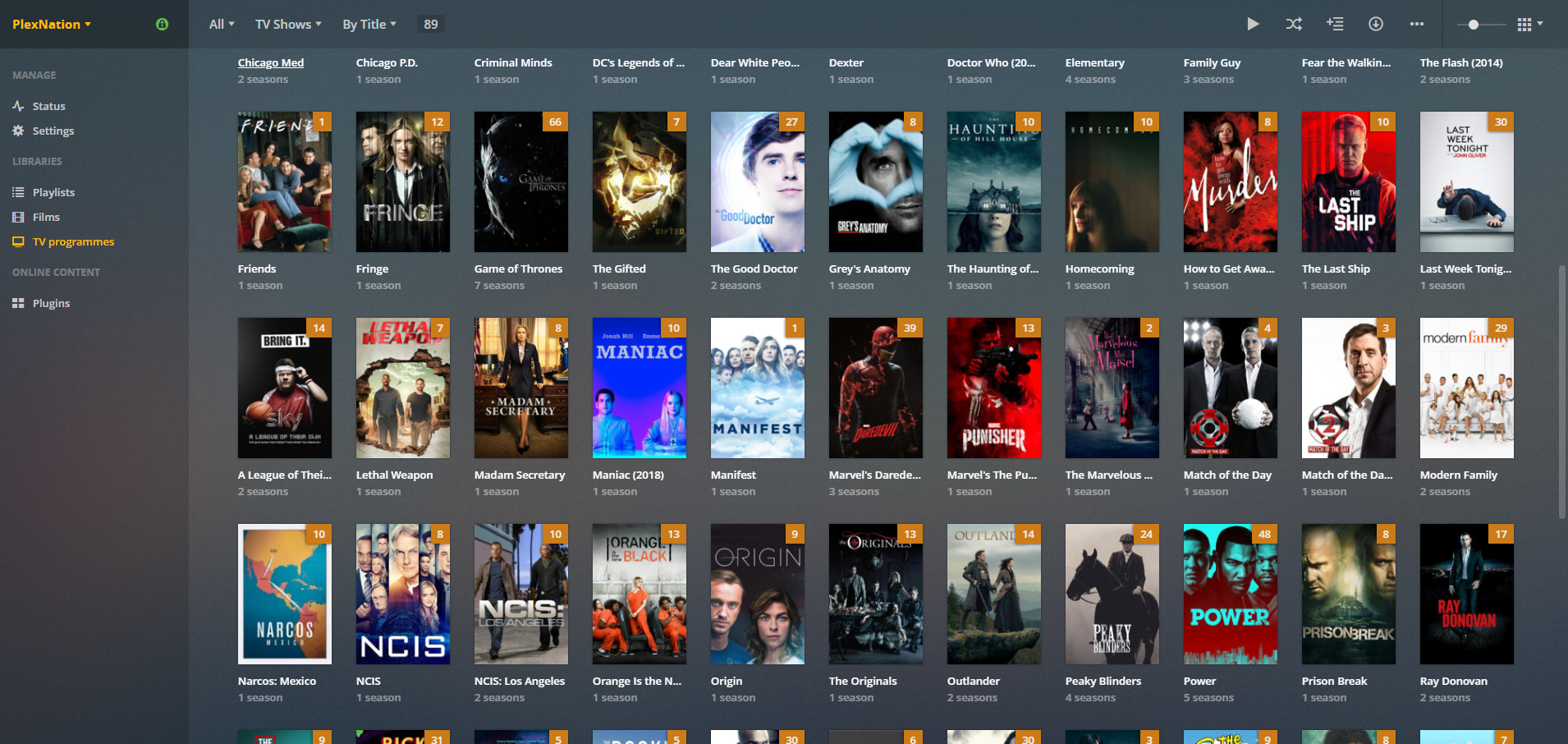Open the Manifest poster
The image size is (1568, 744).
point(758,388)
